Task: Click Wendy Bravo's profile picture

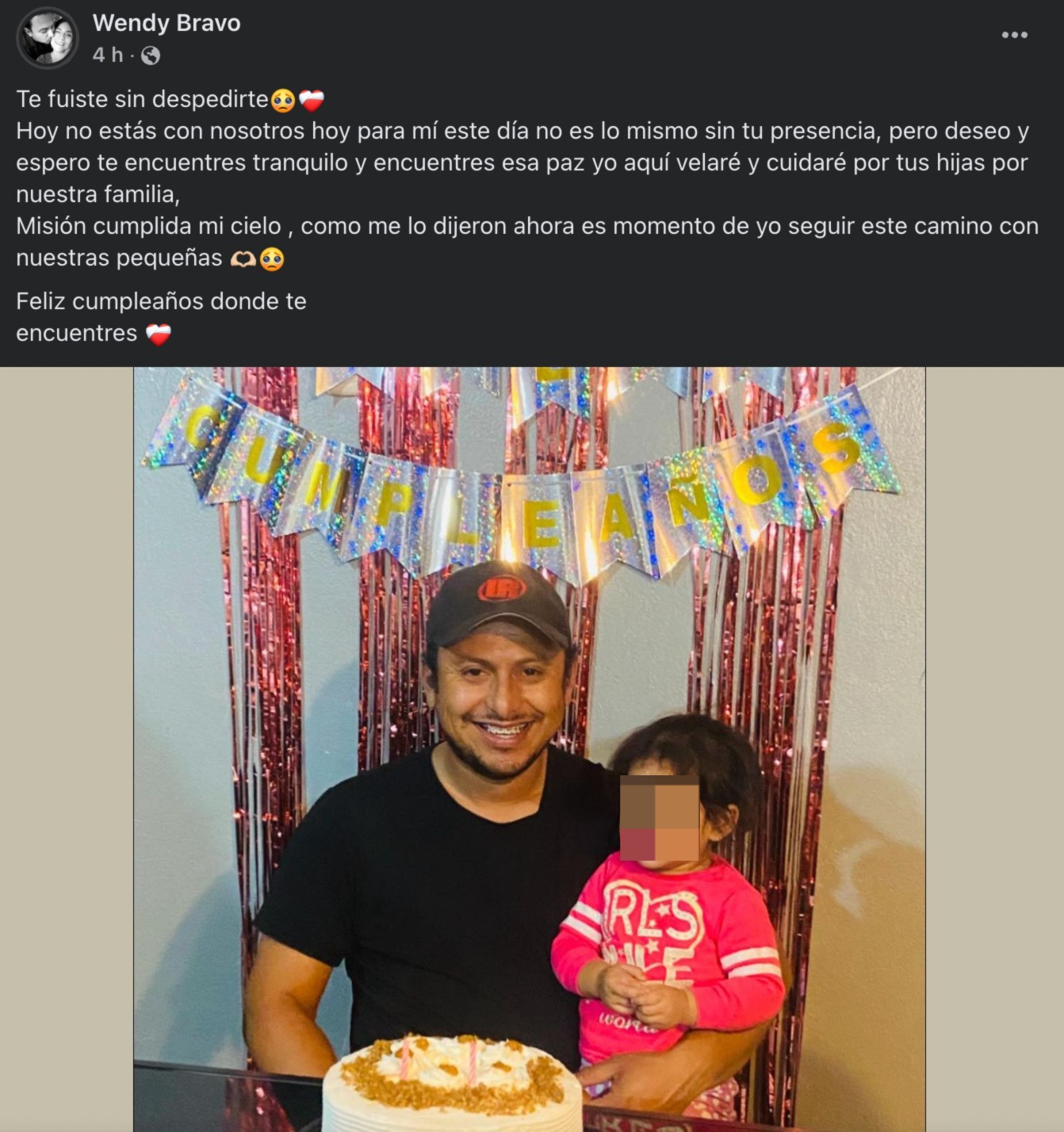Action: [48, 38]
